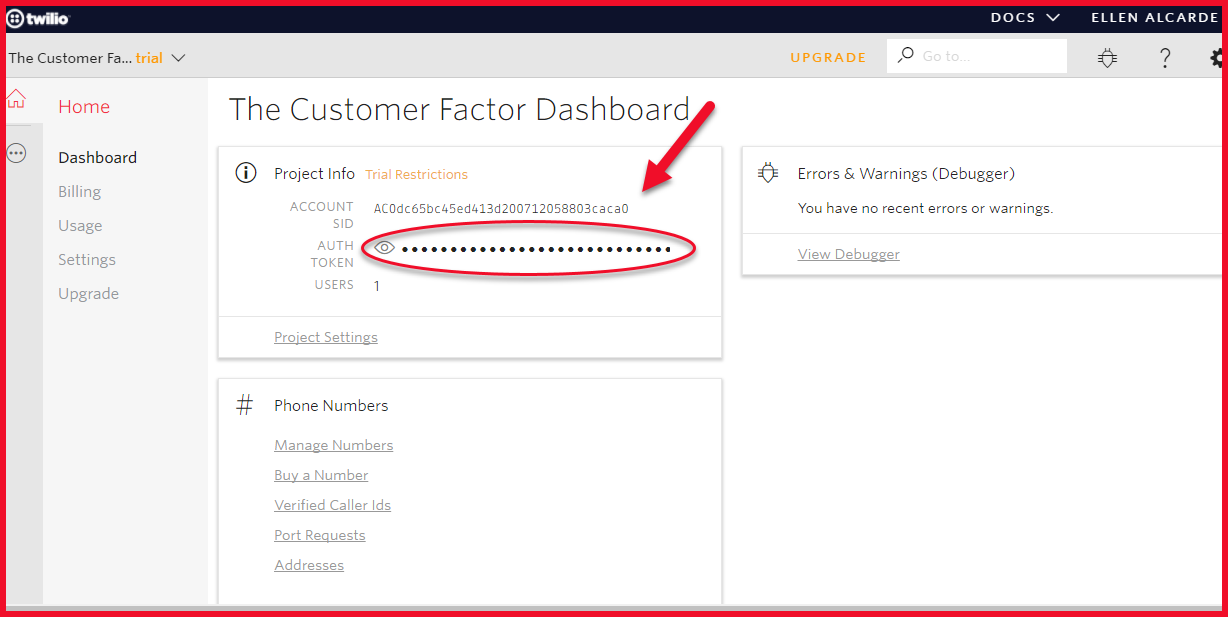Viewport: 1228px width, 617px height.
Task: Open the settings gear icon
Action: pos(1218,57)
